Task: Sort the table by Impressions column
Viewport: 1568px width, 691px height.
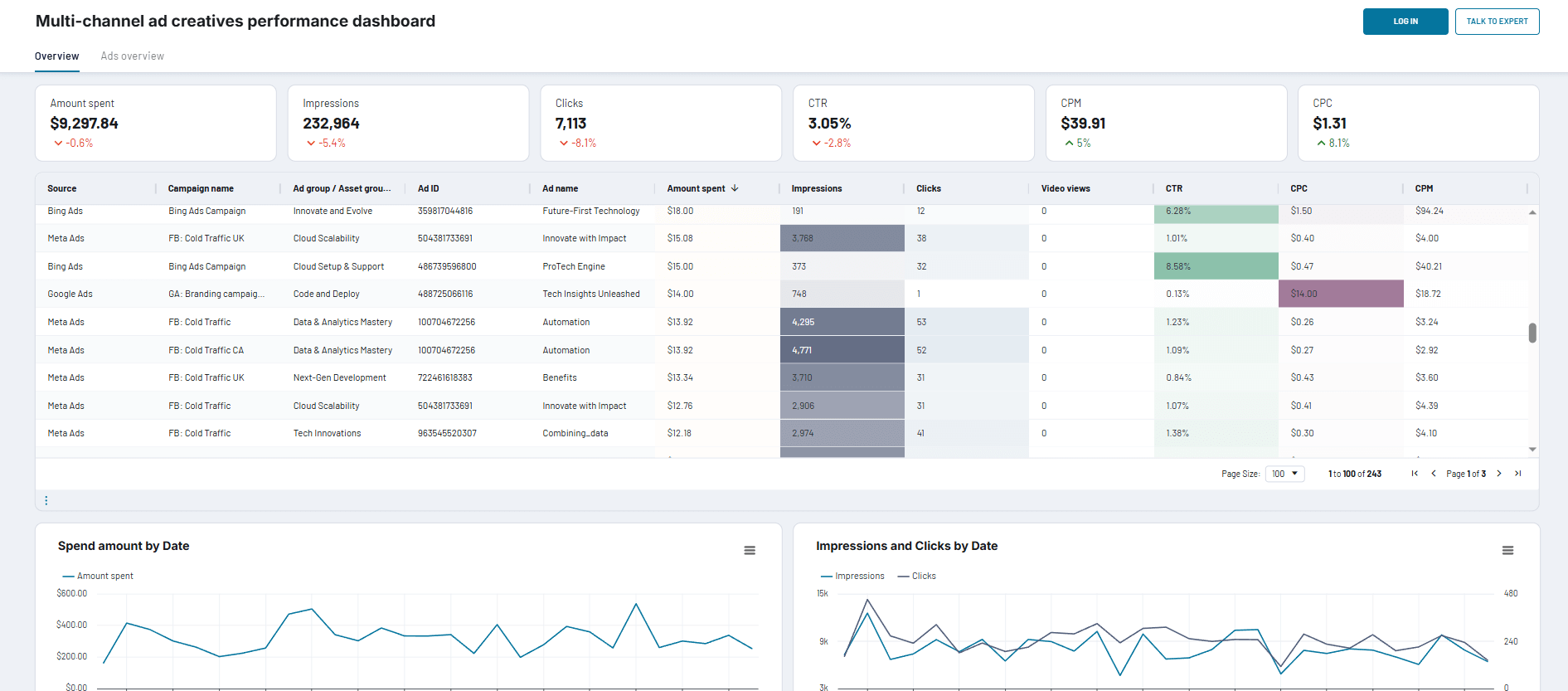Action: (x=816, y=188)
